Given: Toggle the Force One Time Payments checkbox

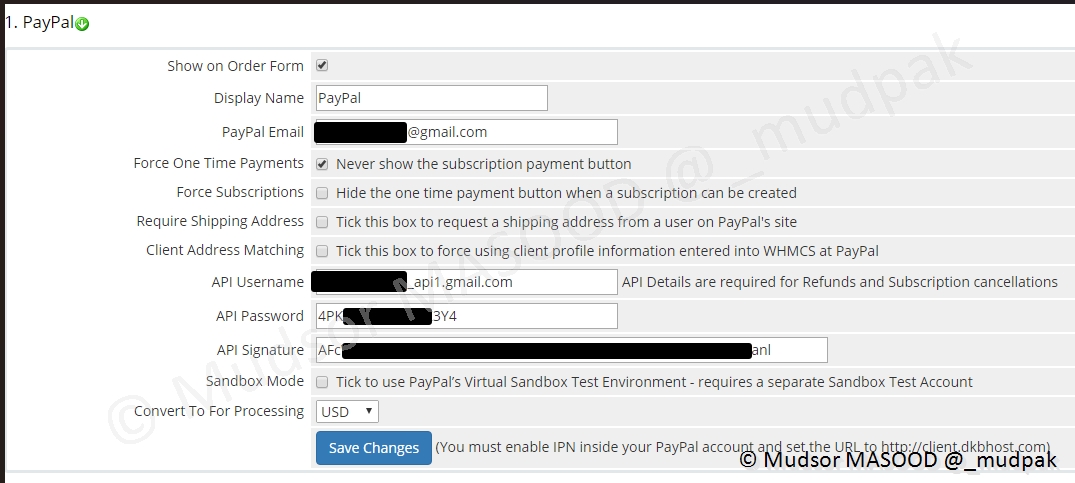Looking at the screenshot, I should click(x=322, y=163).
